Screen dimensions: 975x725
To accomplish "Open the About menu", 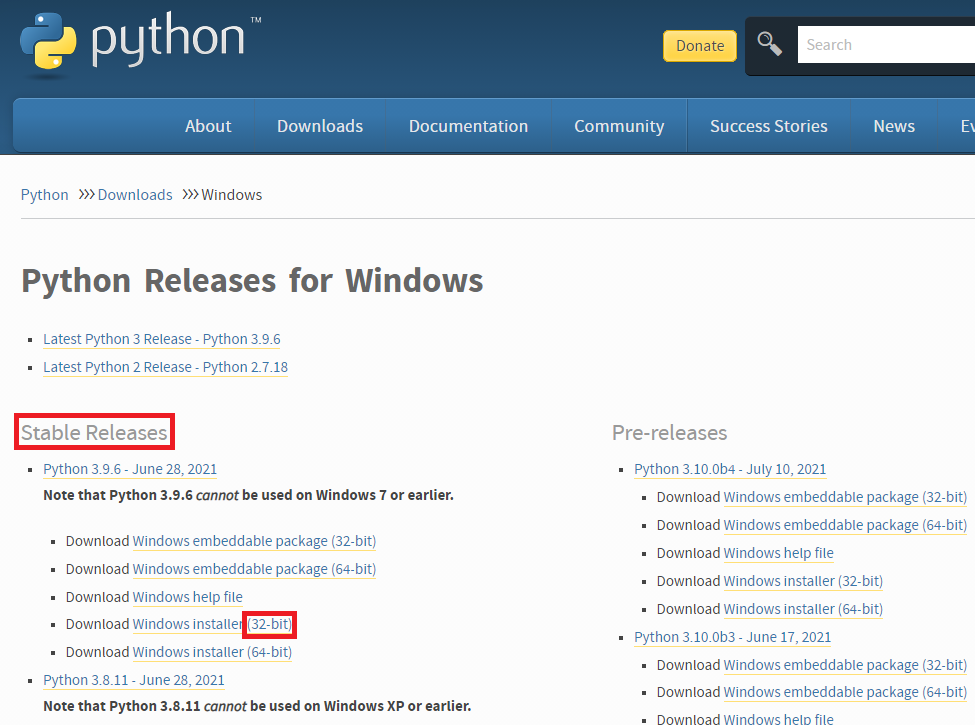I will (208, 126).
